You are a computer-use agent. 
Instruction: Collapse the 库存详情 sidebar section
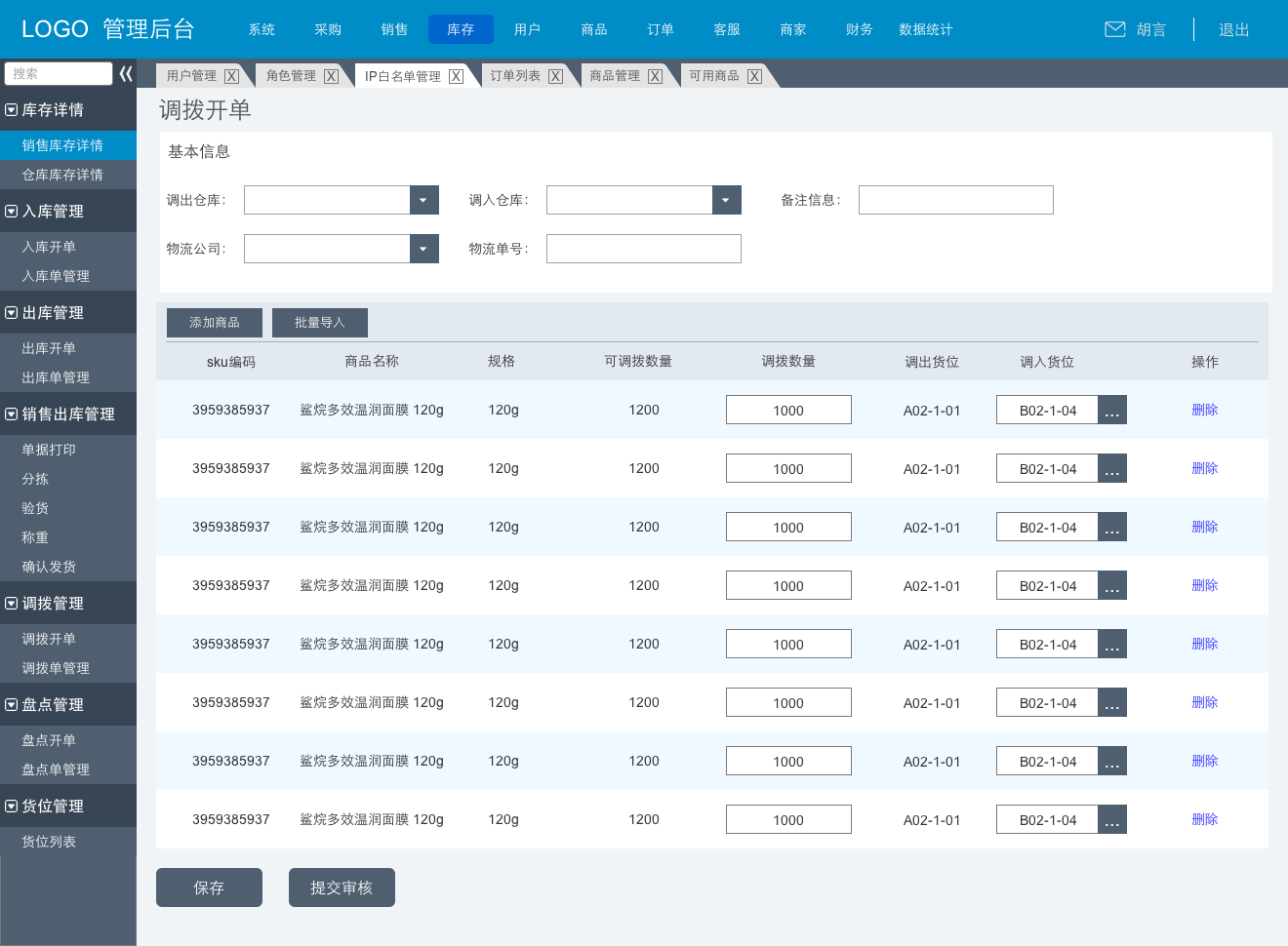pos(12,110)
